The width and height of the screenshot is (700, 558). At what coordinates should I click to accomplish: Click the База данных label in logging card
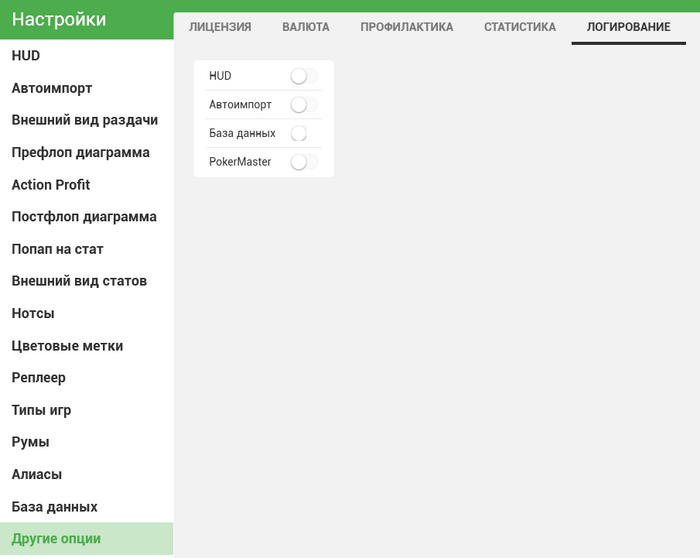point(242,133)
